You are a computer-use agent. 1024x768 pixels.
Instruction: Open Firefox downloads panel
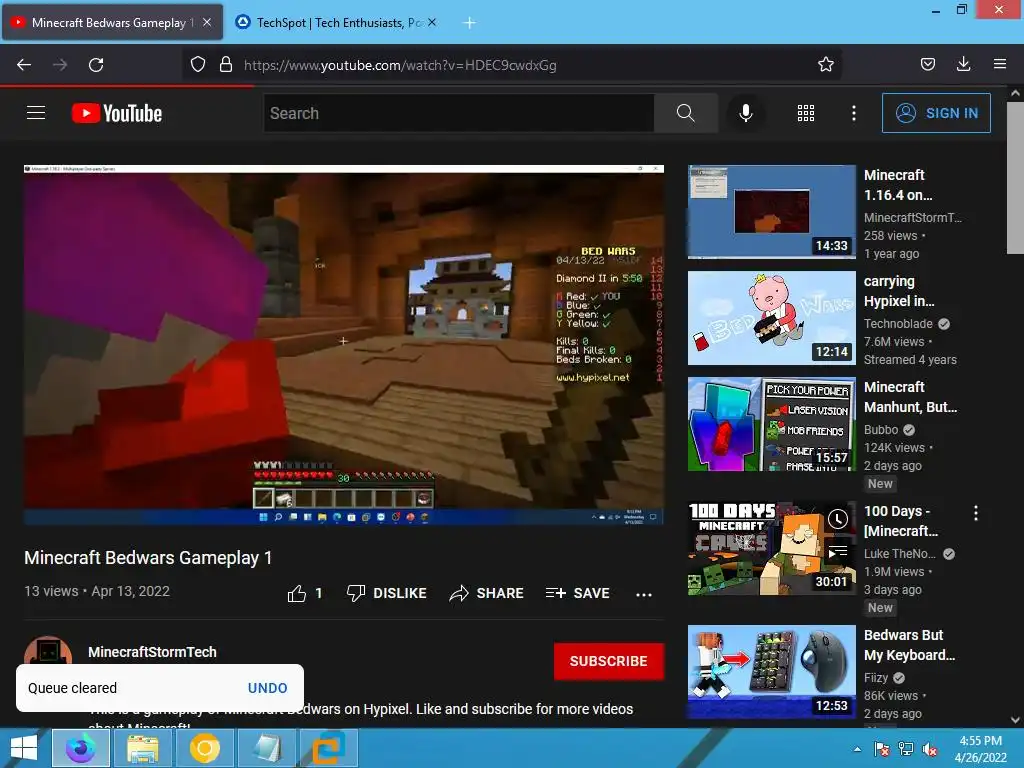963,65
